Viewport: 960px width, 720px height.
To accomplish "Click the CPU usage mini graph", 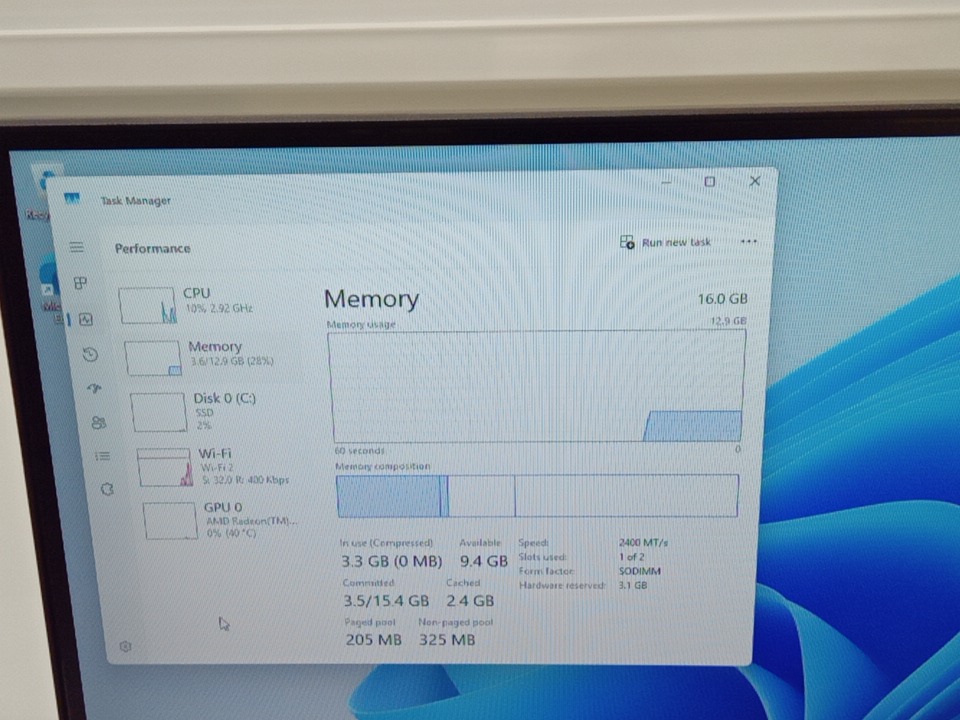I will [148, 305].
